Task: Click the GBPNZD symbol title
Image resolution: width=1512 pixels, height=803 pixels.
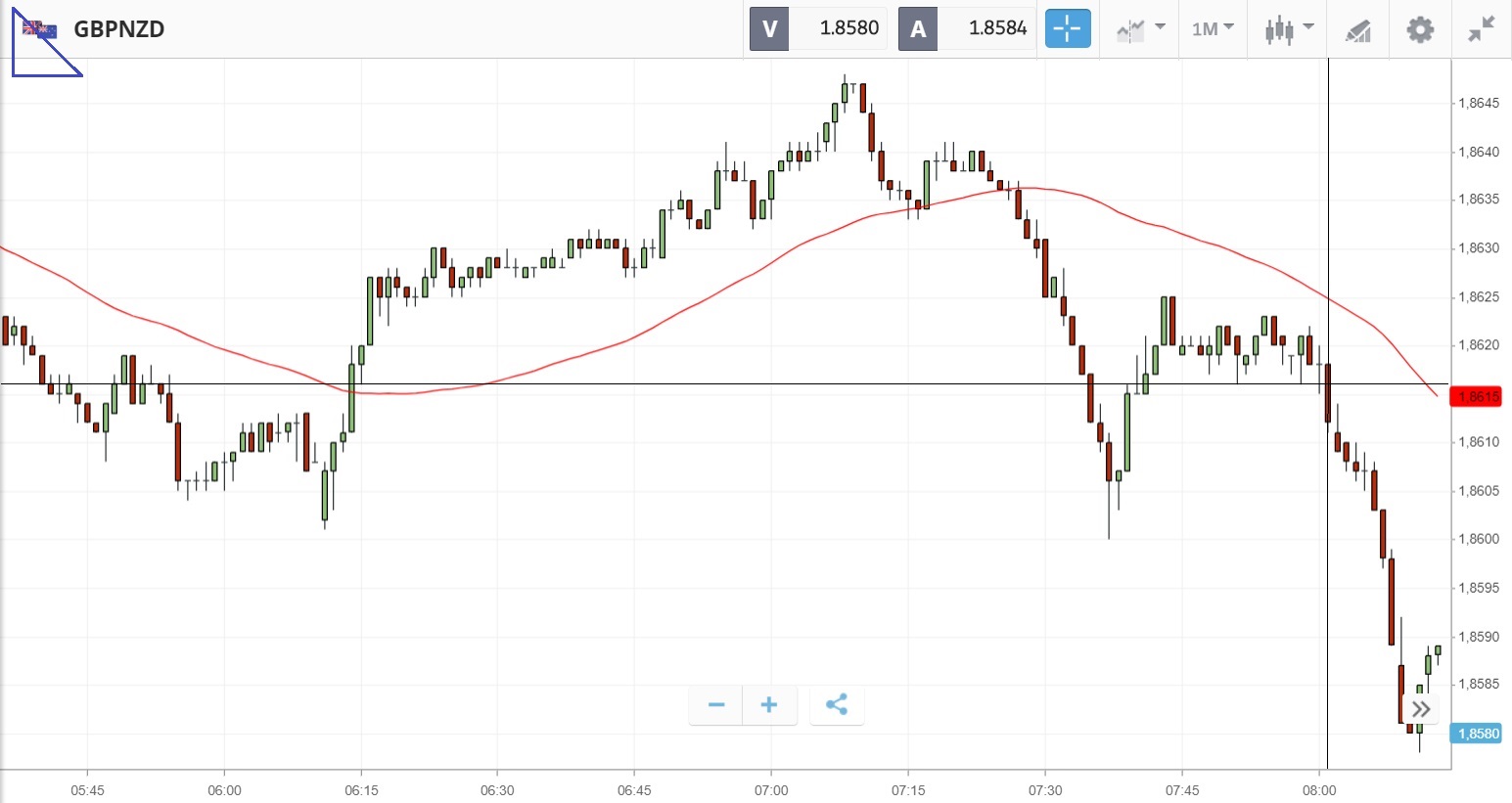Action: click(x=119, y=29)
